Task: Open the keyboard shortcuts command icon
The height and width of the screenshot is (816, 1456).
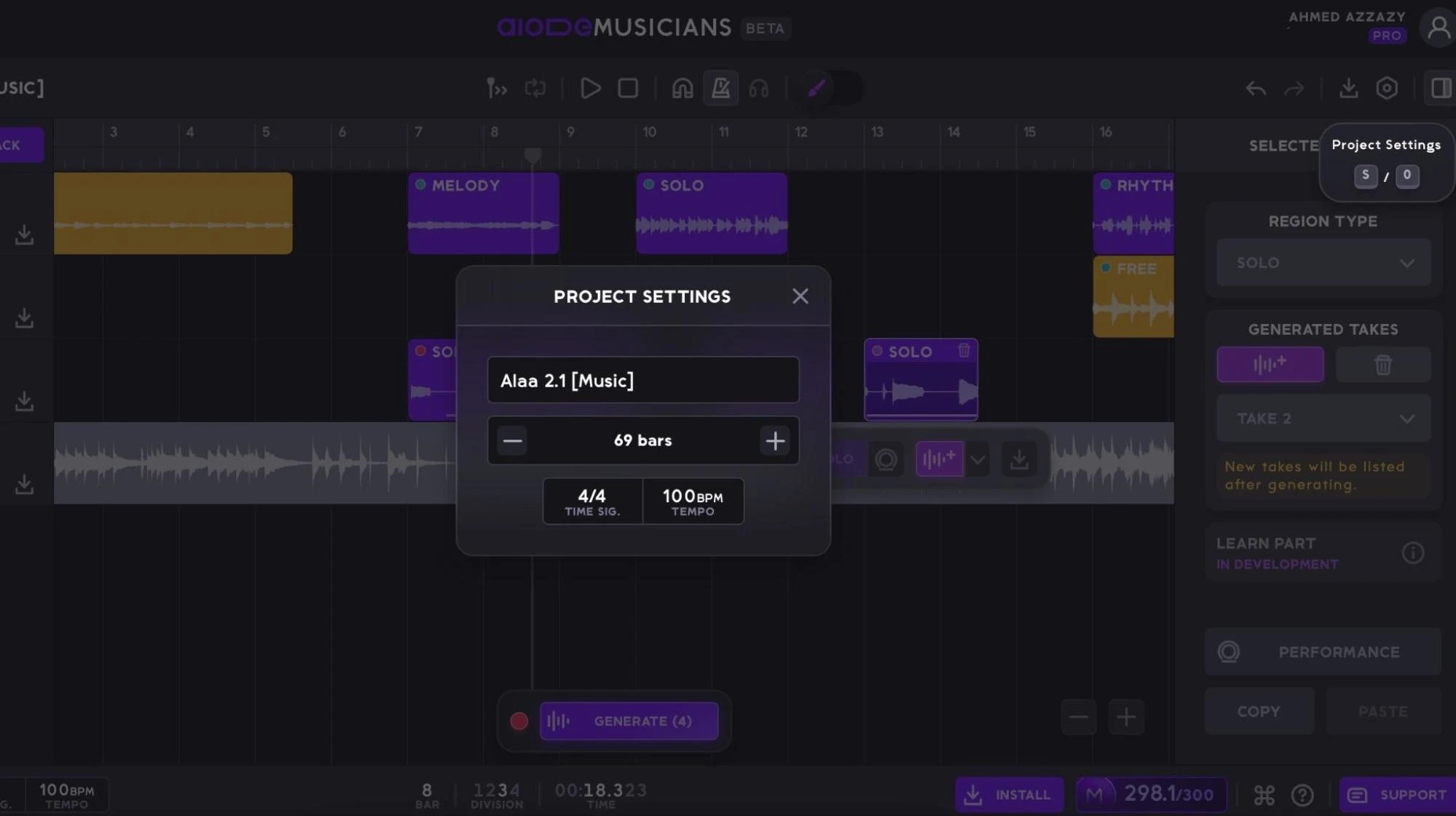Action: tap(1264, 795)
